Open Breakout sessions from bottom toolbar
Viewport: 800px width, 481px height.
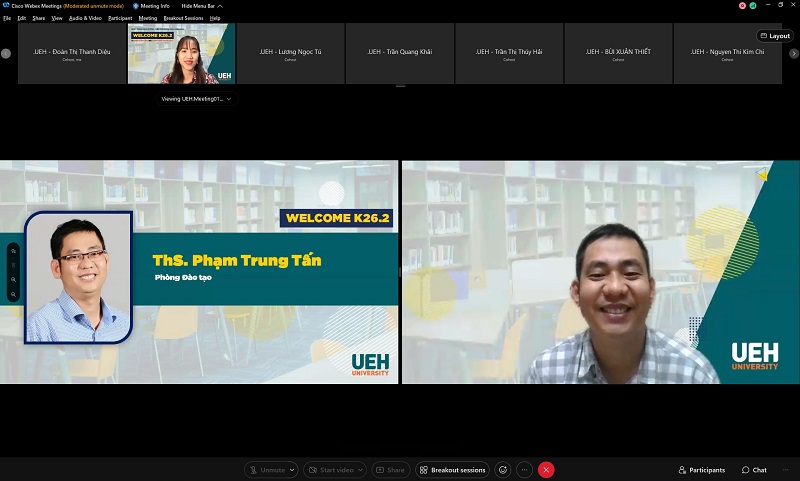click(452, 470)
